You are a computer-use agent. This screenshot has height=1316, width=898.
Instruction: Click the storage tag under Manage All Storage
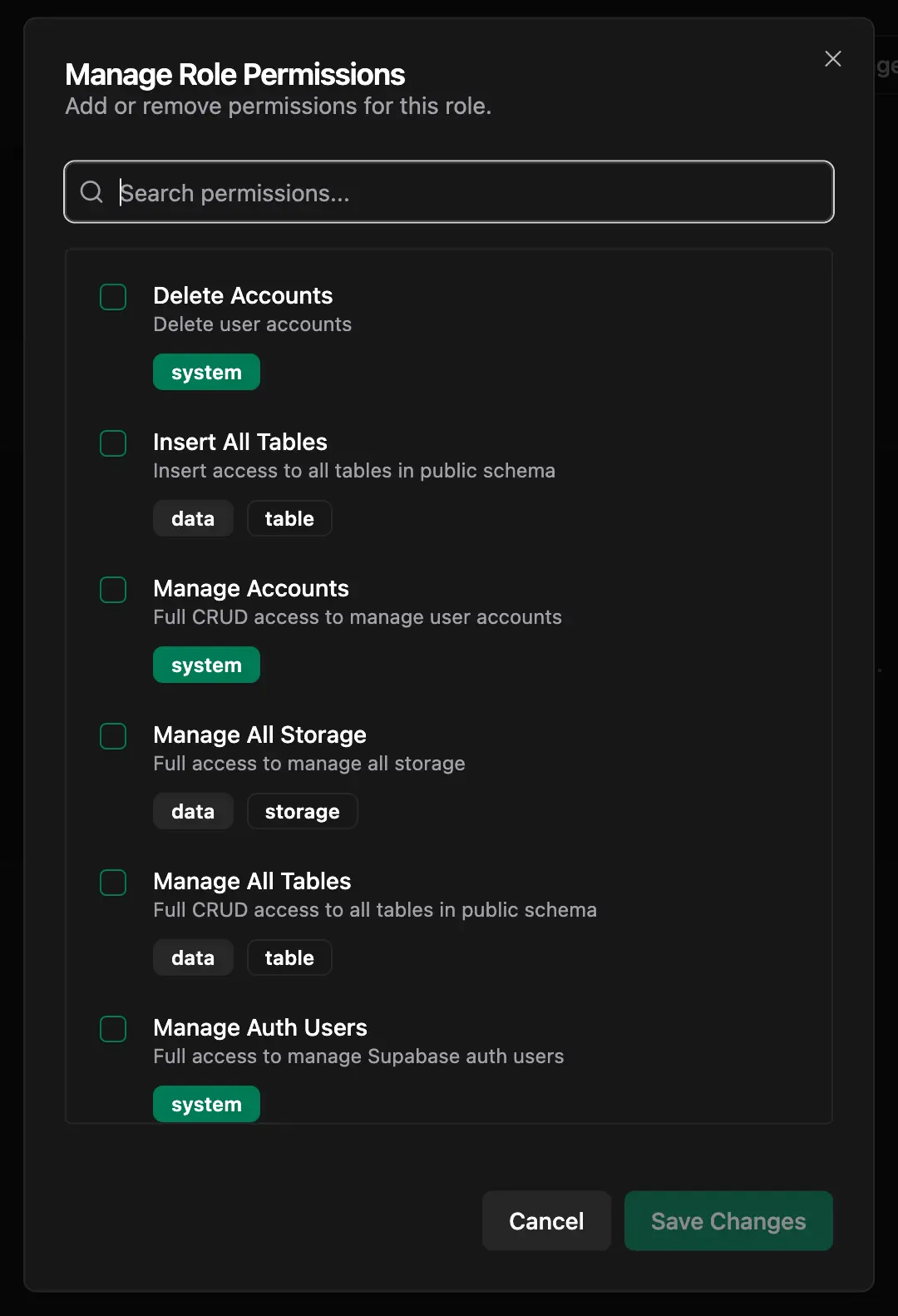[x=302, y=811]
